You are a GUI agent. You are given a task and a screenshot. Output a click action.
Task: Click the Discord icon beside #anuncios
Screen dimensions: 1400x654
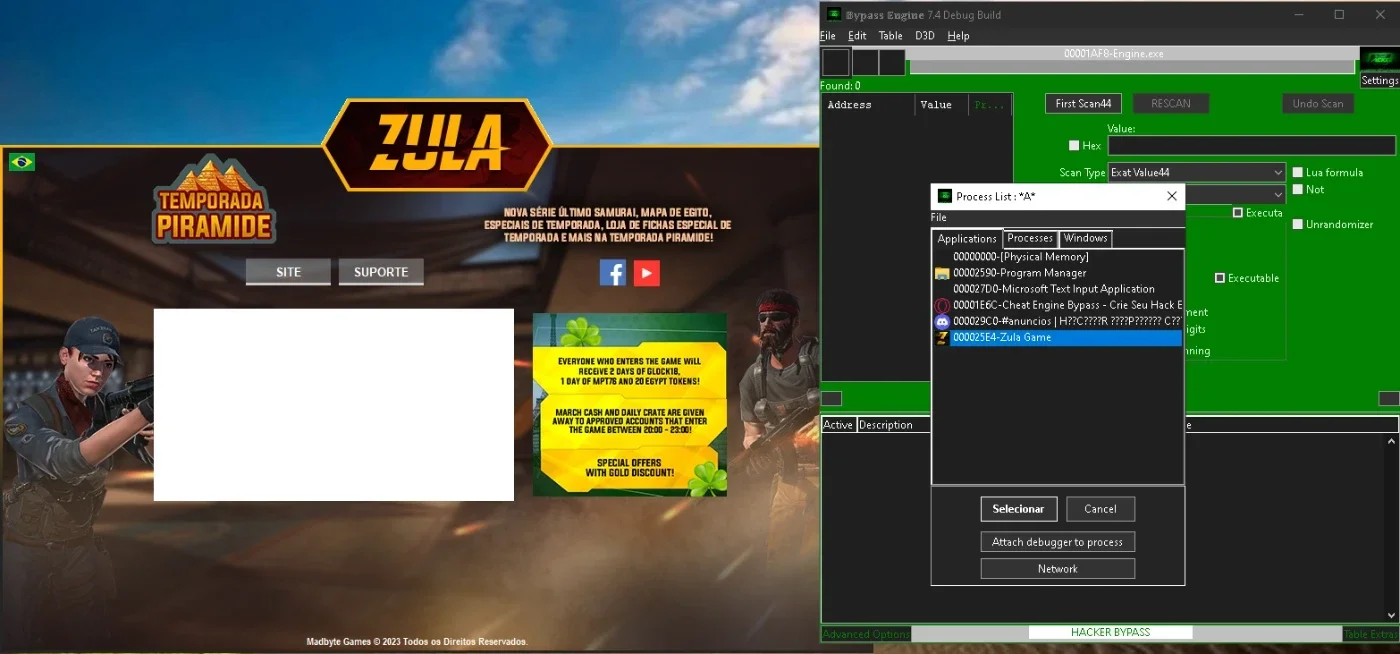[x=942, y=321]
